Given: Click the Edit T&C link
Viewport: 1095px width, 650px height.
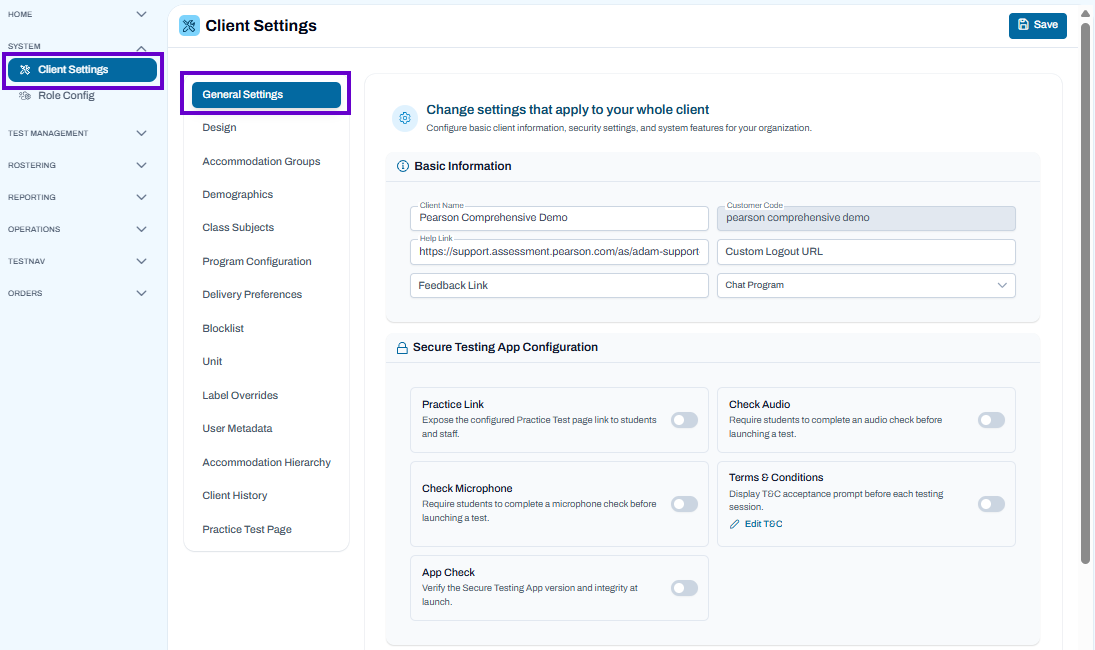Looking at the screenshot, I should tap(763, 524).
